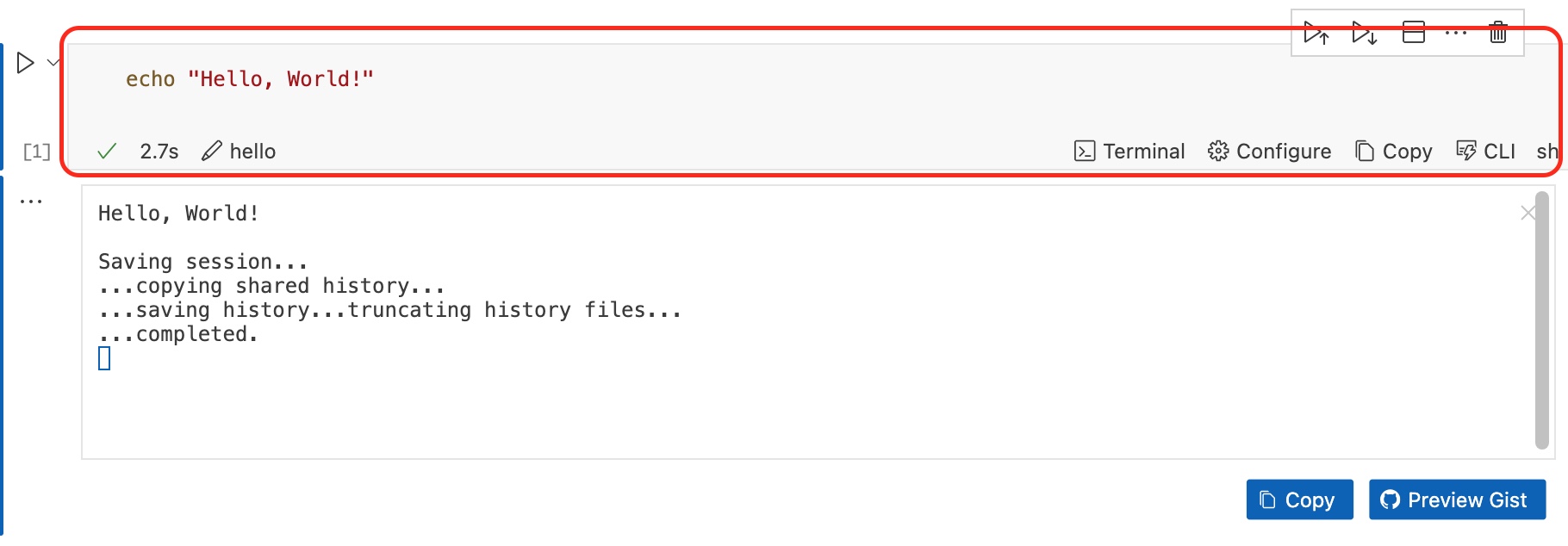Image resolution: width=1568 pixels, height=546 pixels.
Task: Copy the command using the status bar Copy icon
Action: click(1392, 151)
